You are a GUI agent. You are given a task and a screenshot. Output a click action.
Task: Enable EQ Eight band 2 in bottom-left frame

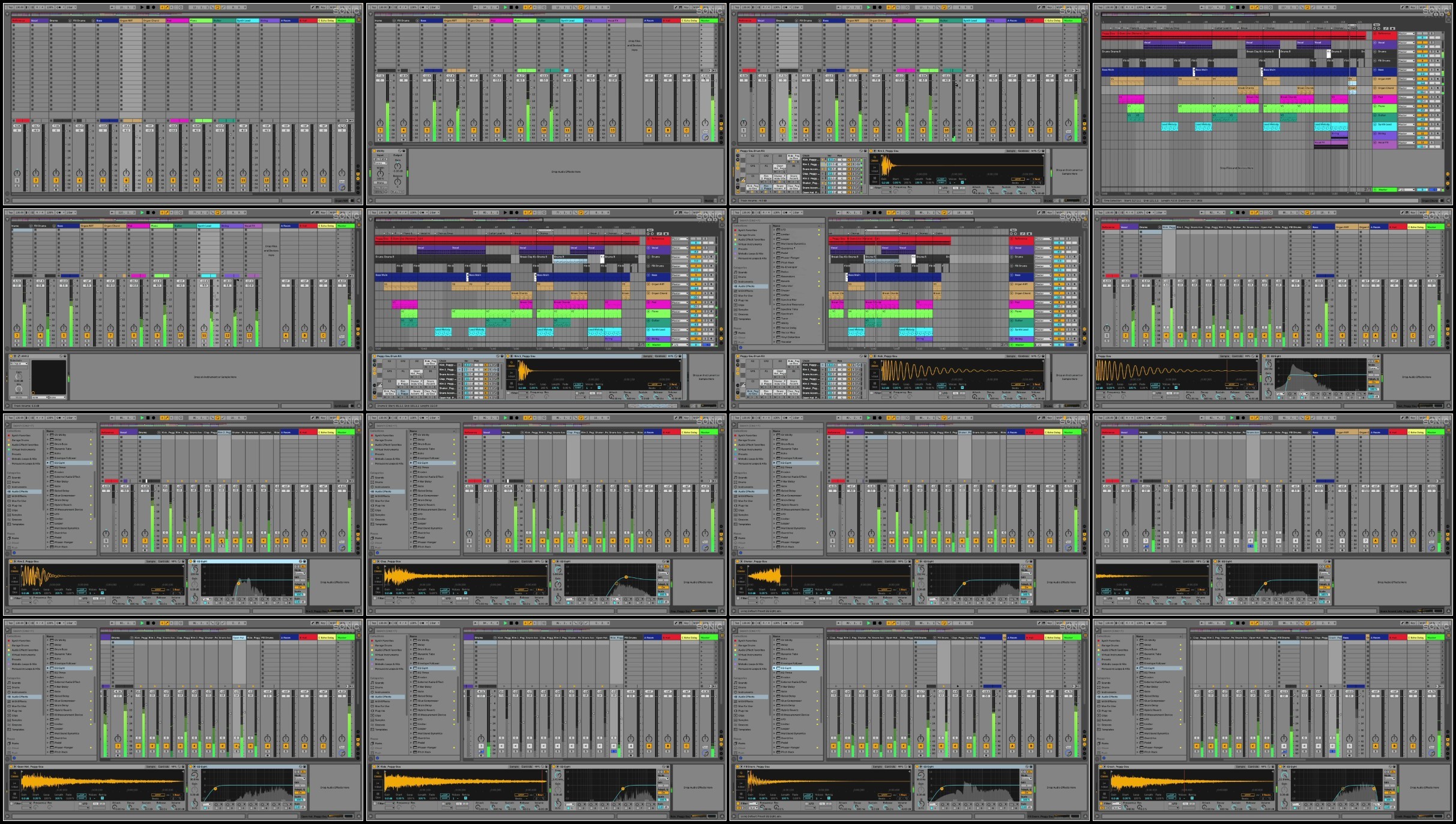217,808
